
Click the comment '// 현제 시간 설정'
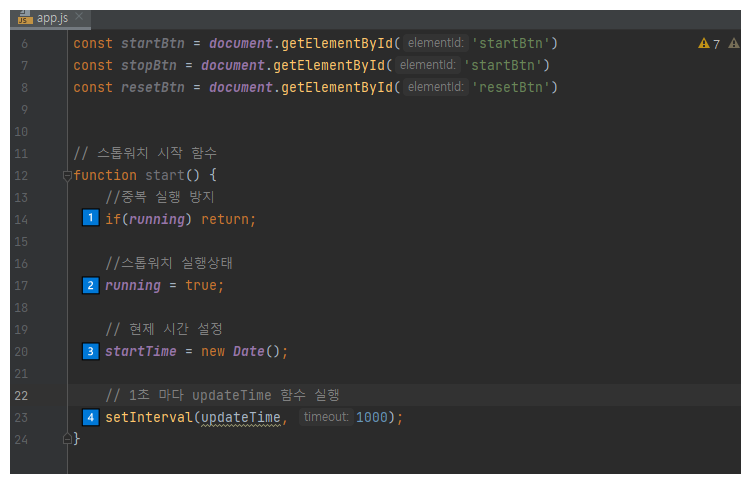[x=164, y=329]
